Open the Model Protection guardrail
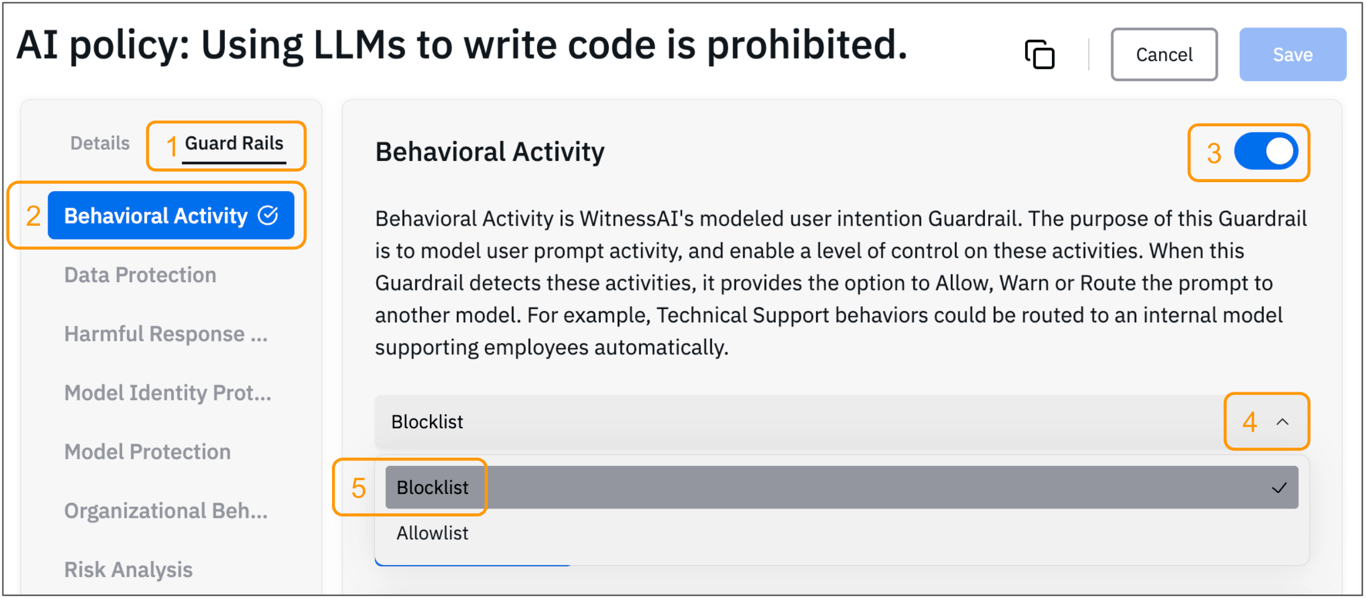This screenshot has width=1366, height=599. pos(148,452)
